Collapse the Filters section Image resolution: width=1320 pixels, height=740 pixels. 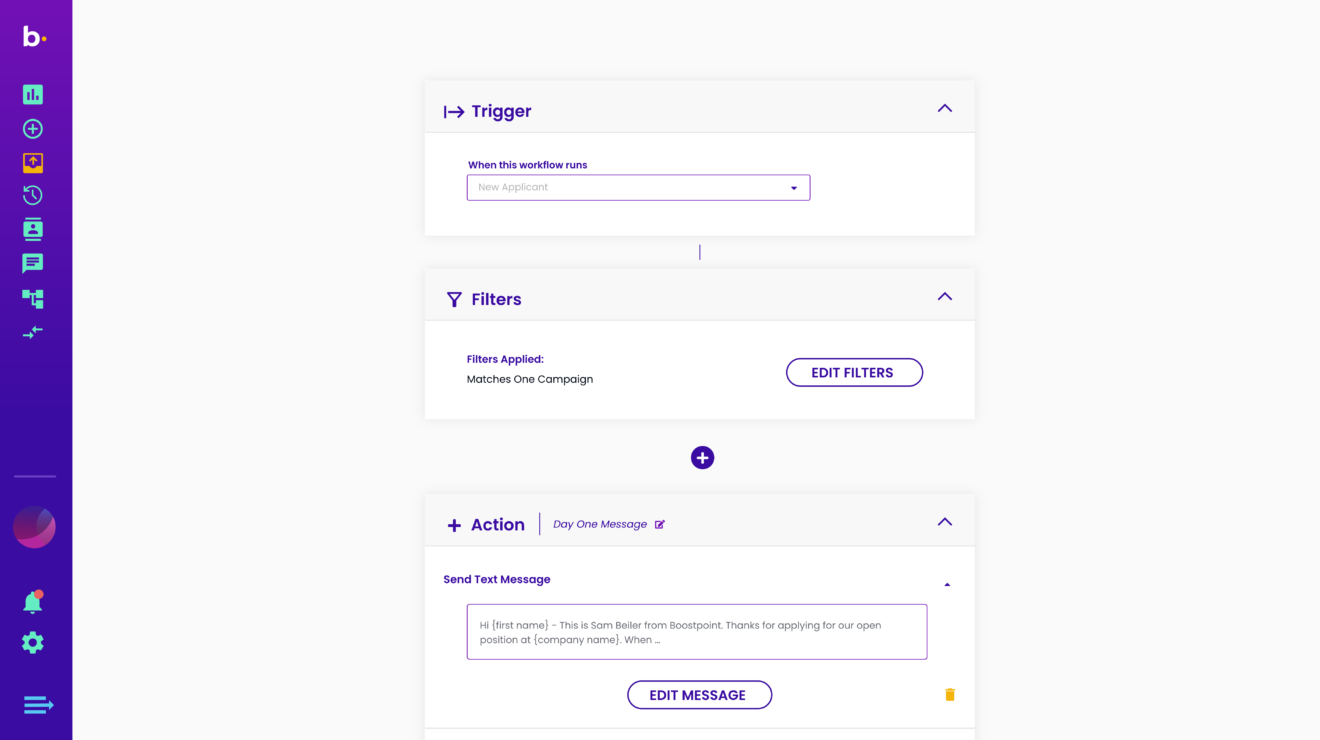coord(944,295)
